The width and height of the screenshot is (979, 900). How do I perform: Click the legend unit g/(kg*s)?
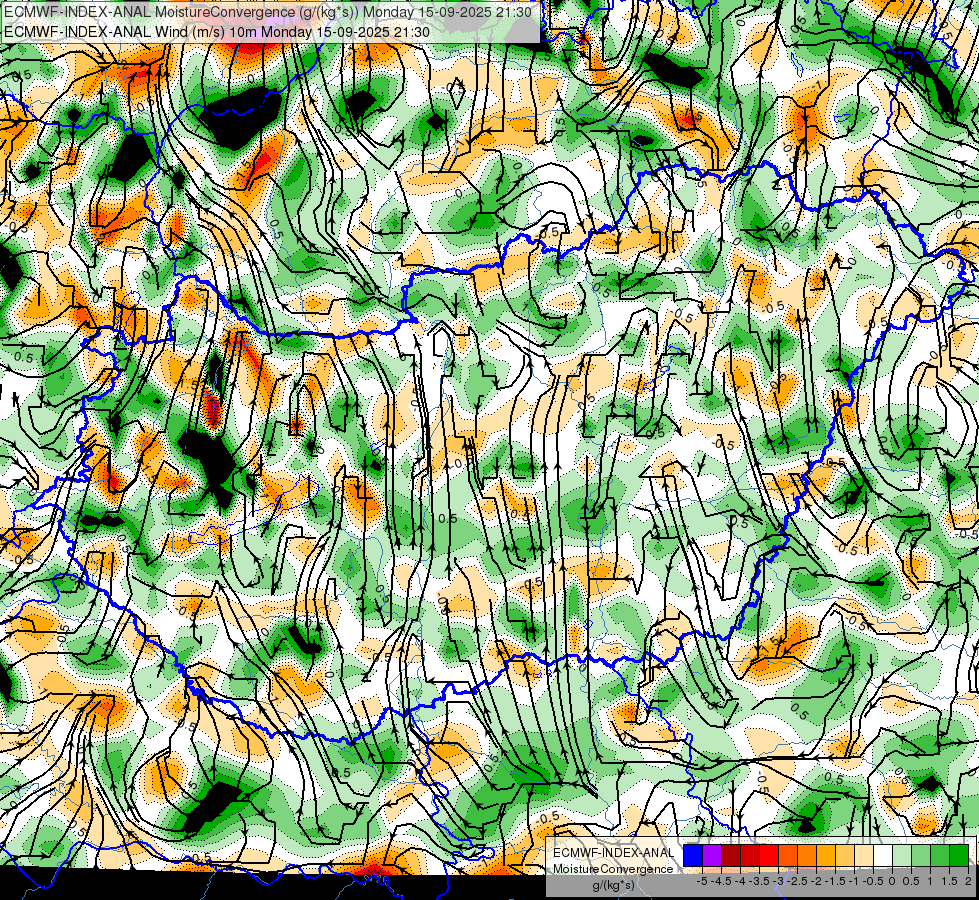613,885
